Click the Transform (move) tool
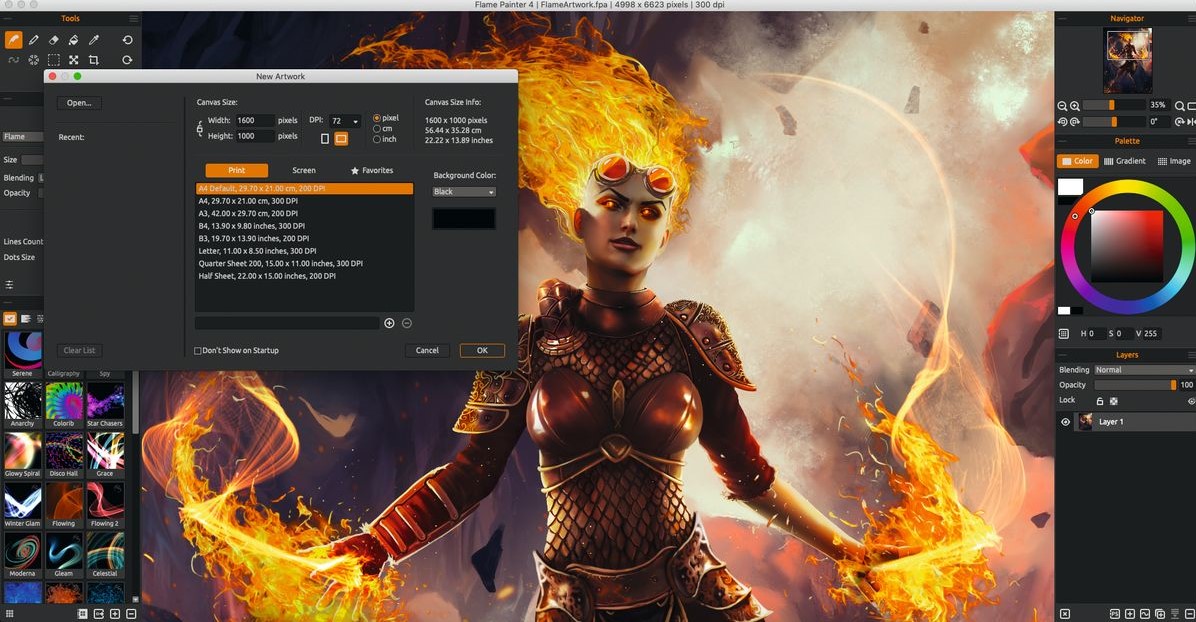Image resolution: width=1196 pixels, height=622 pixels. [x=73, y=59]
